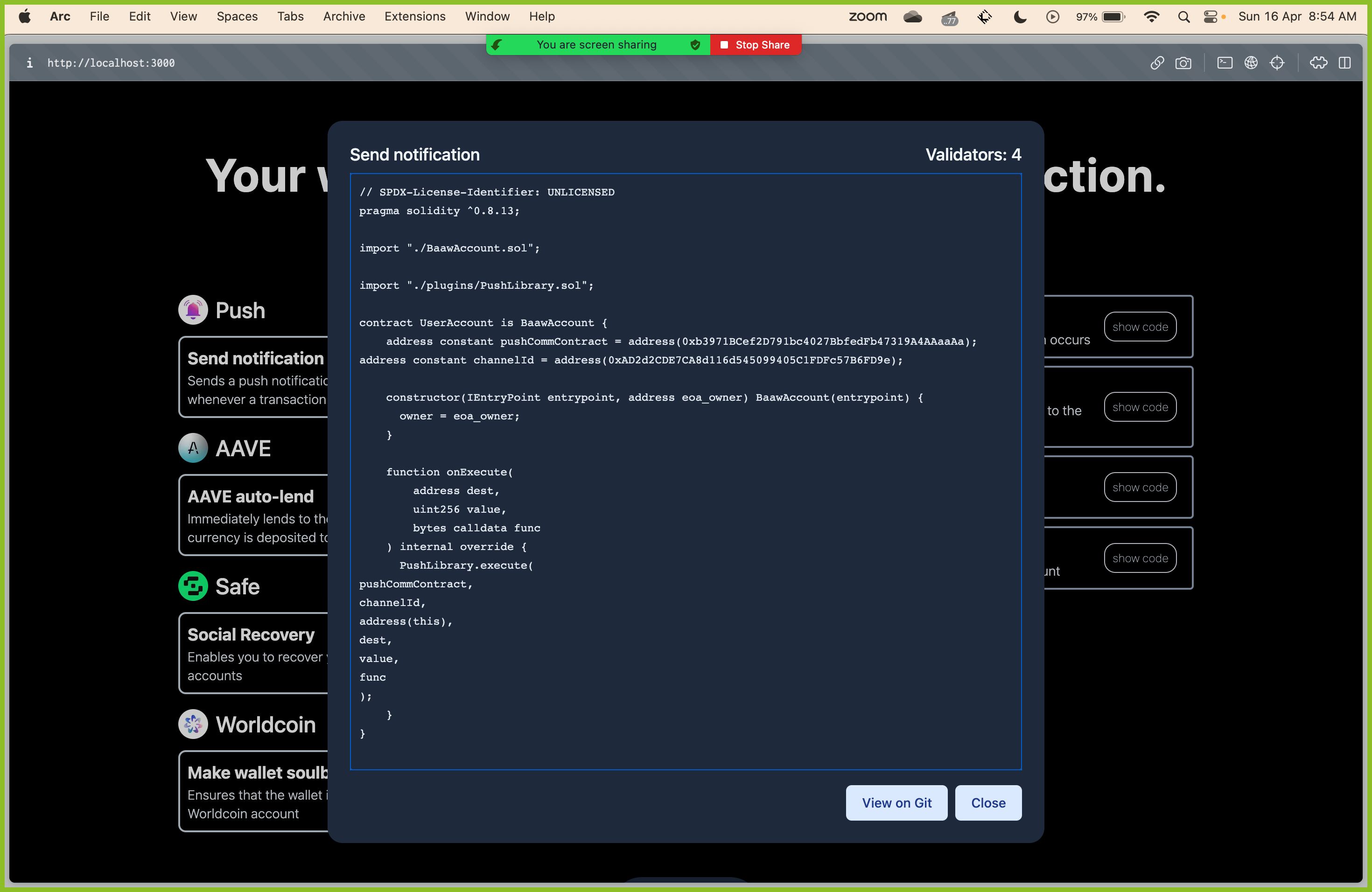
Task: Click the menu bar date and time
Action: pyautogui.click(x=1297, y=16)
